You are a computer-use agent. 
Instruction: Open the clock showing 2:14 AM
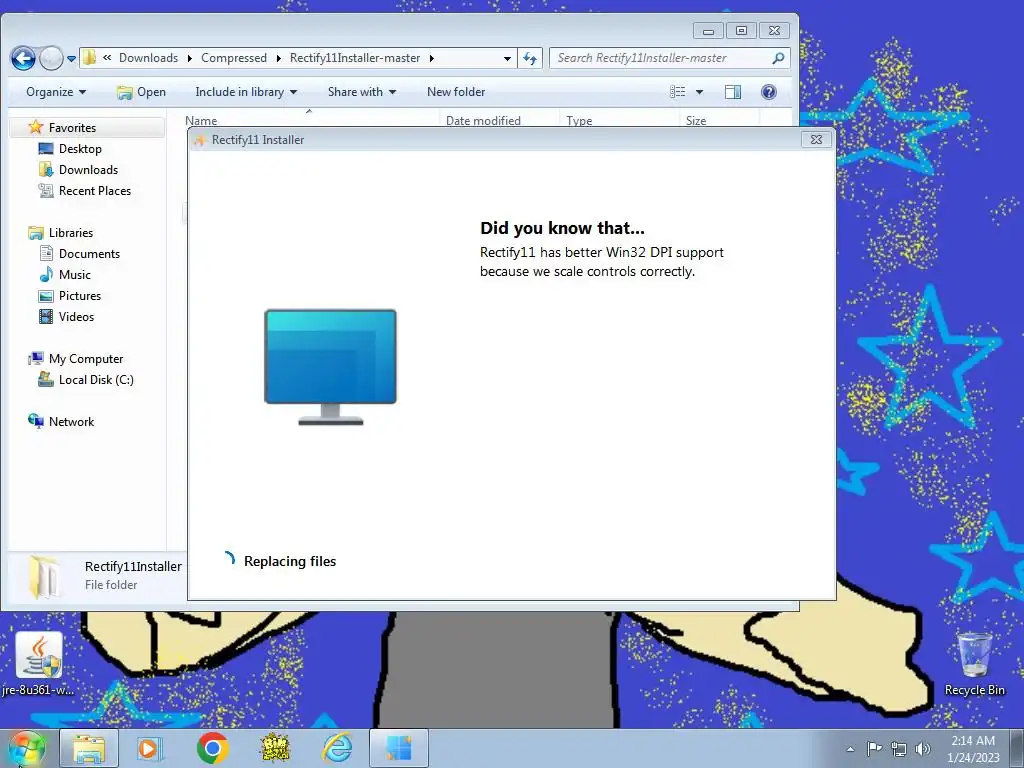point(973,749)
